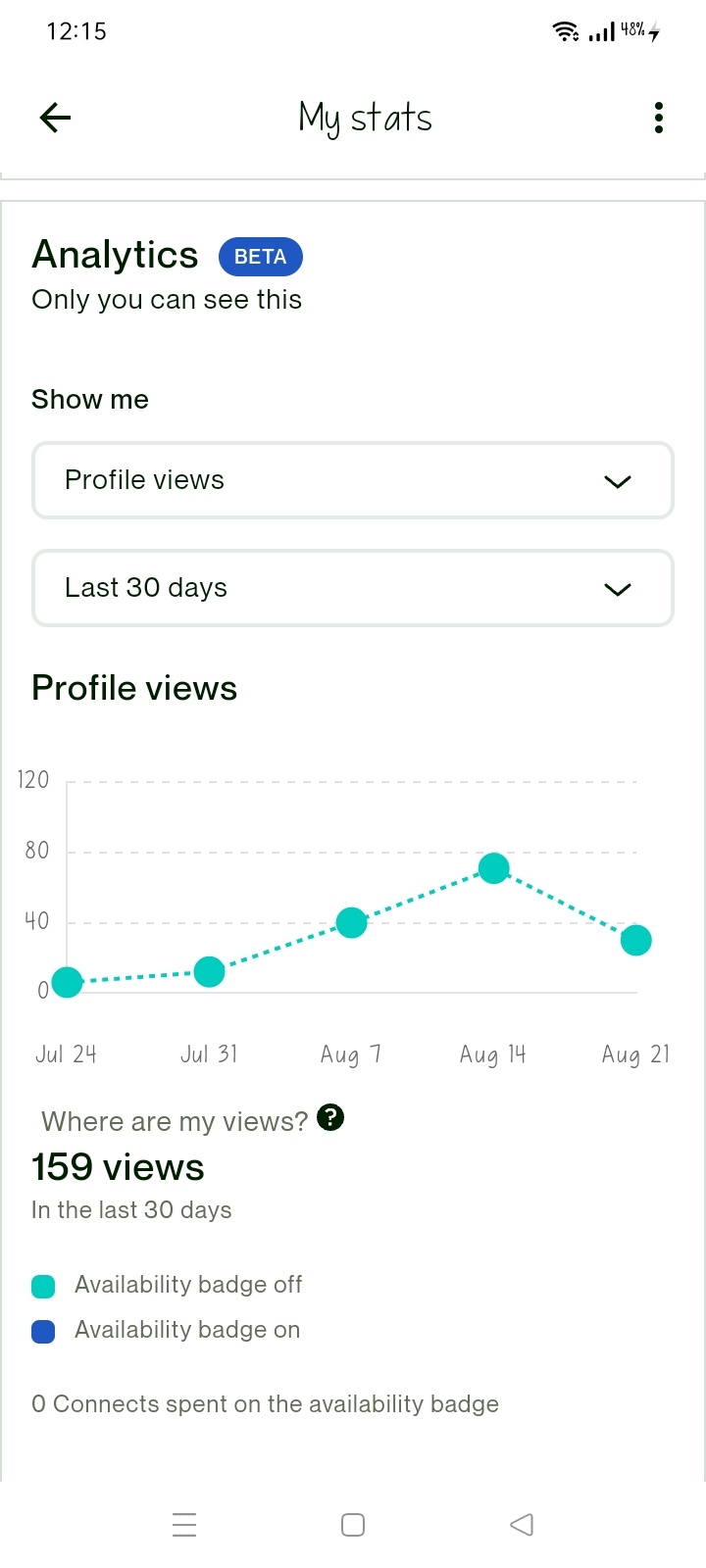
Task: Tap Android back triangle navigation icon
Action: tap(522, 1525)
